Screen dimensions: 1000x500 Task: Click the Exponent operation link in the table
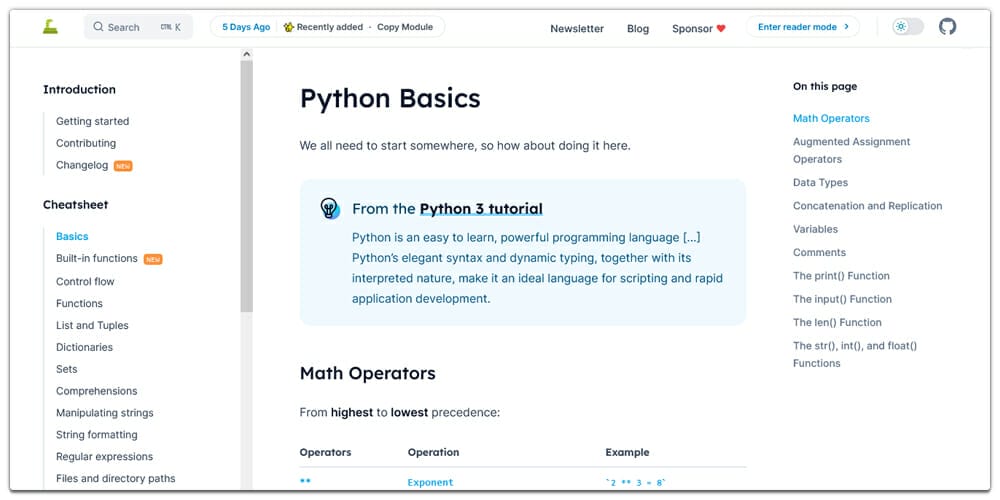430,483
